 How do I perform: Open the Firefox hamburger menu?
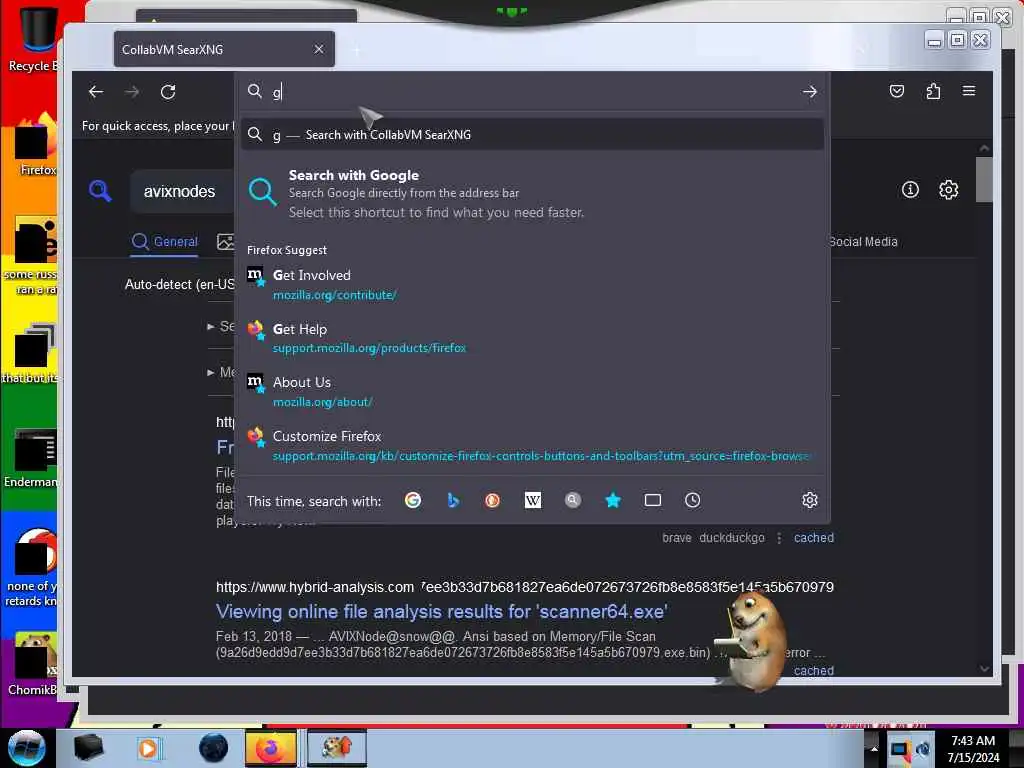pos(969,91)
